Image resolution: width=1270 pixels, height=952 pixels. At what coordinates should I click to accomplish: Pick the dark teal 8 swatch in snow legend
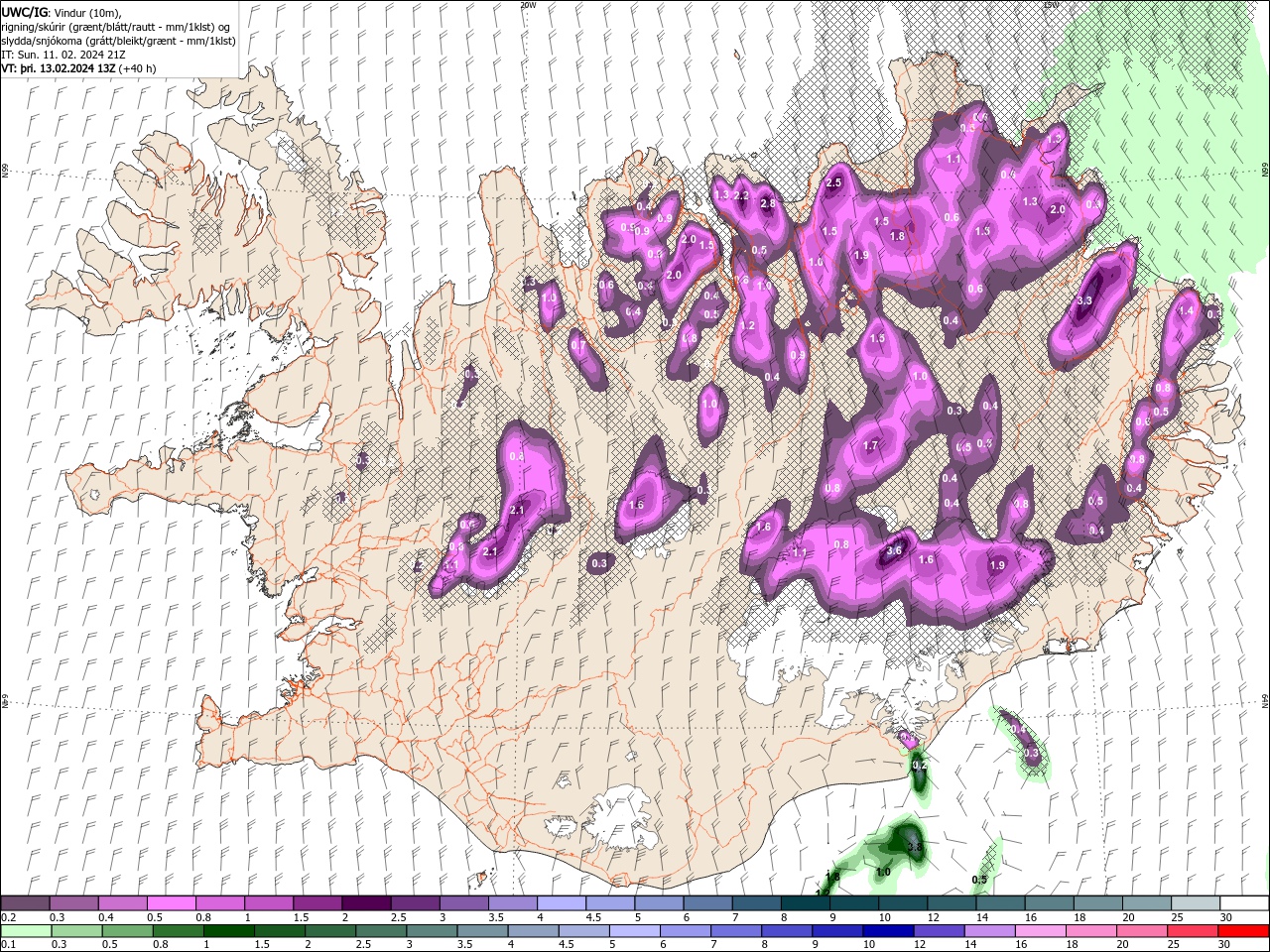(806, 903)
